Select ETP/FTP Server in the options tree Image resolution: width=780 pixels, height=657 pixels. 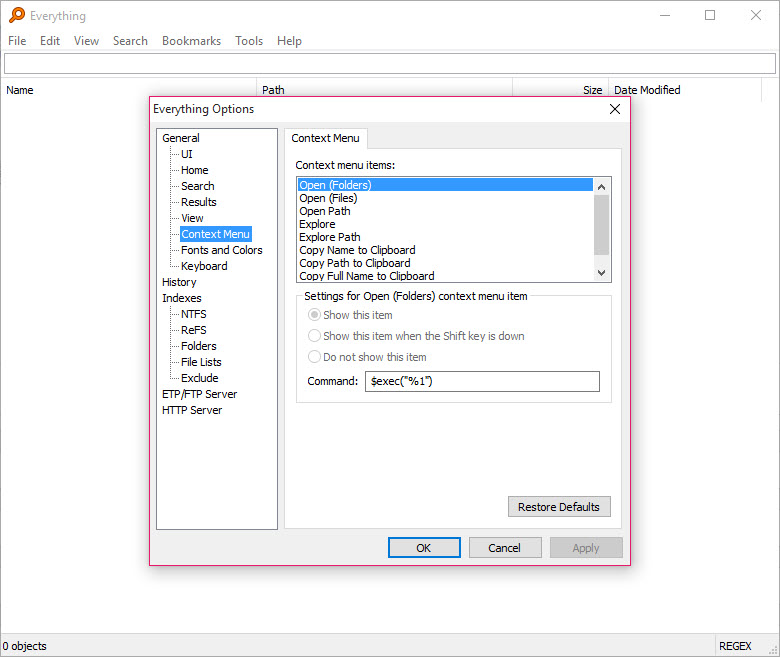[x=199, y=394]
